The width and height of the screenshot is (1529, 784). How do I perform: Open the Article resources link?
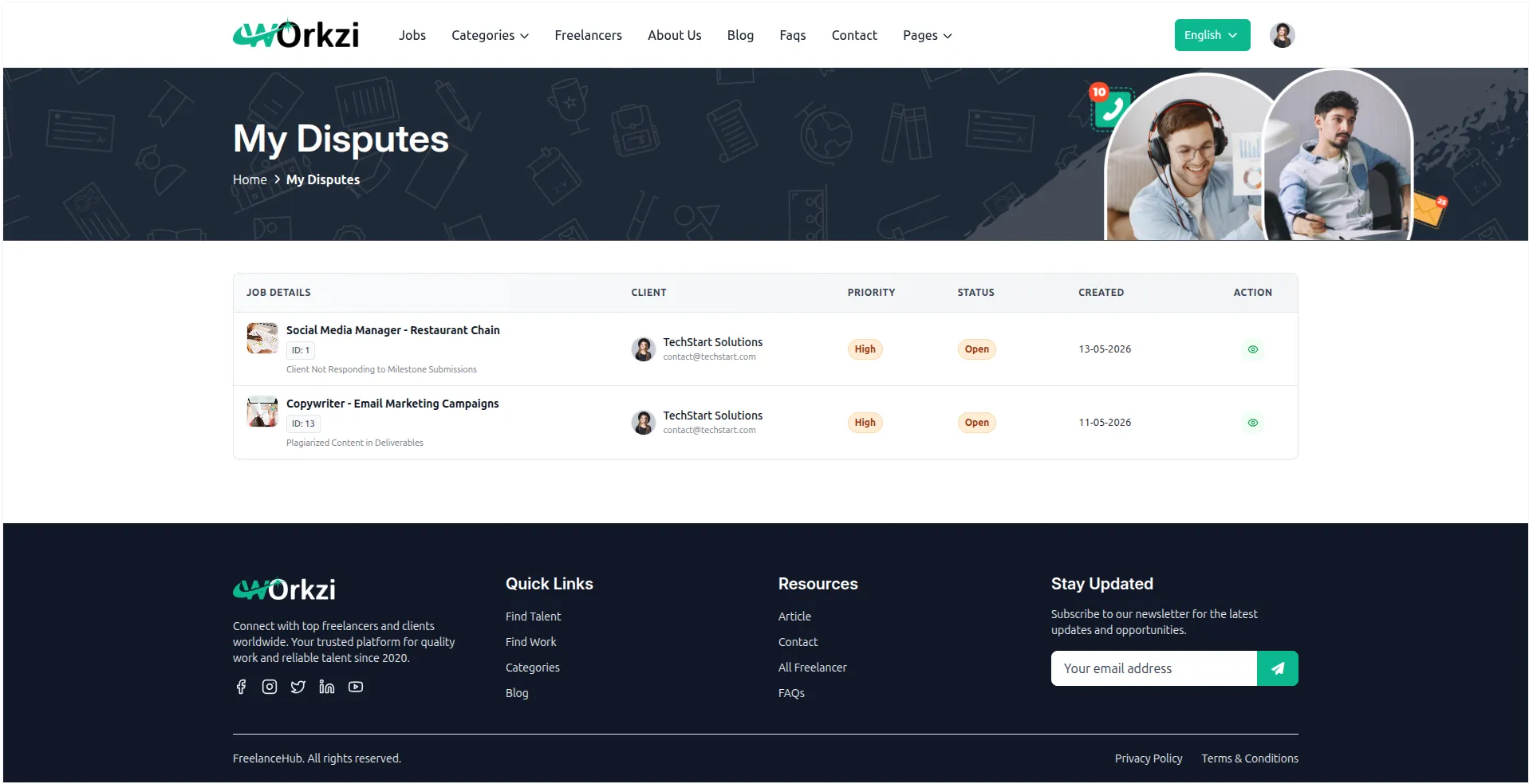click(x=794, y=617)
